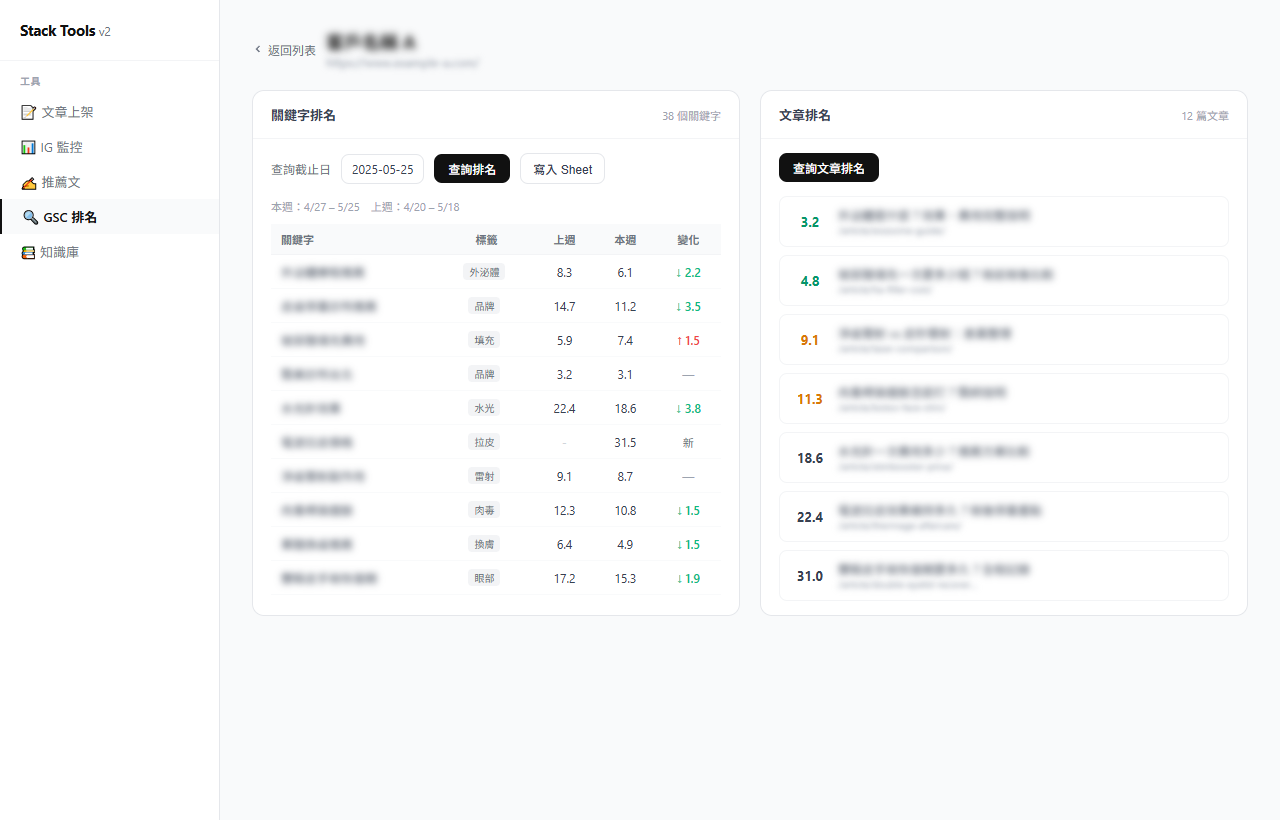Click the 雷射 tag
This screenshot has height=820, width=1280.
click(x=485, y=476)
